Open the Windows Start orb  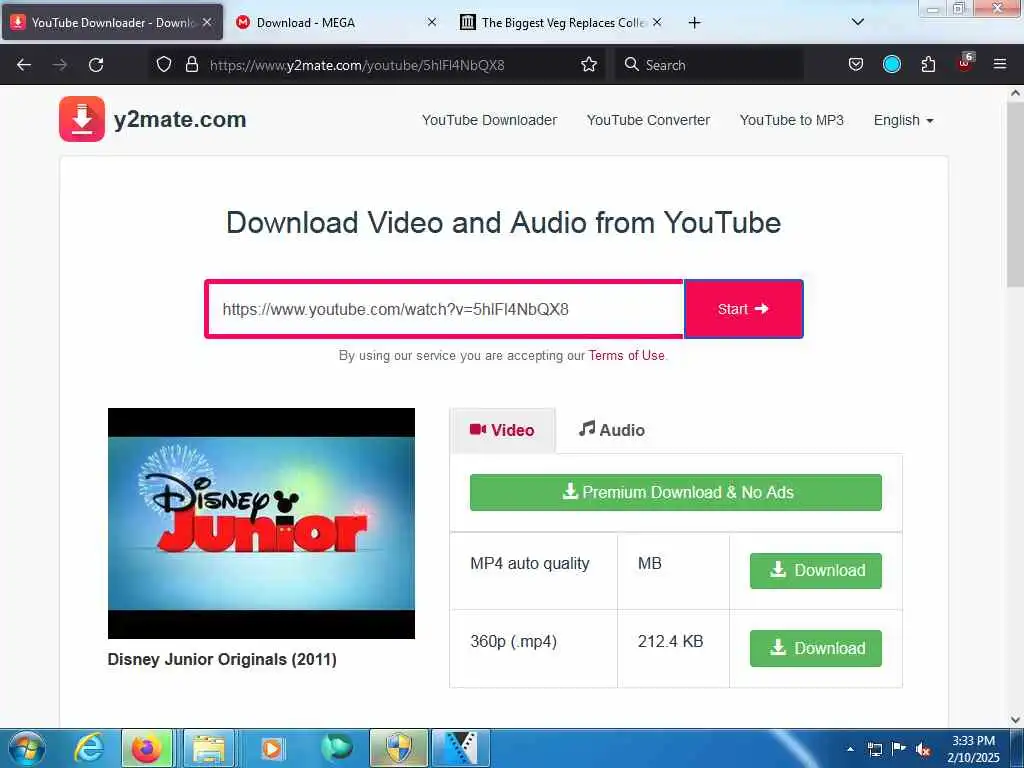click(26, 748)
